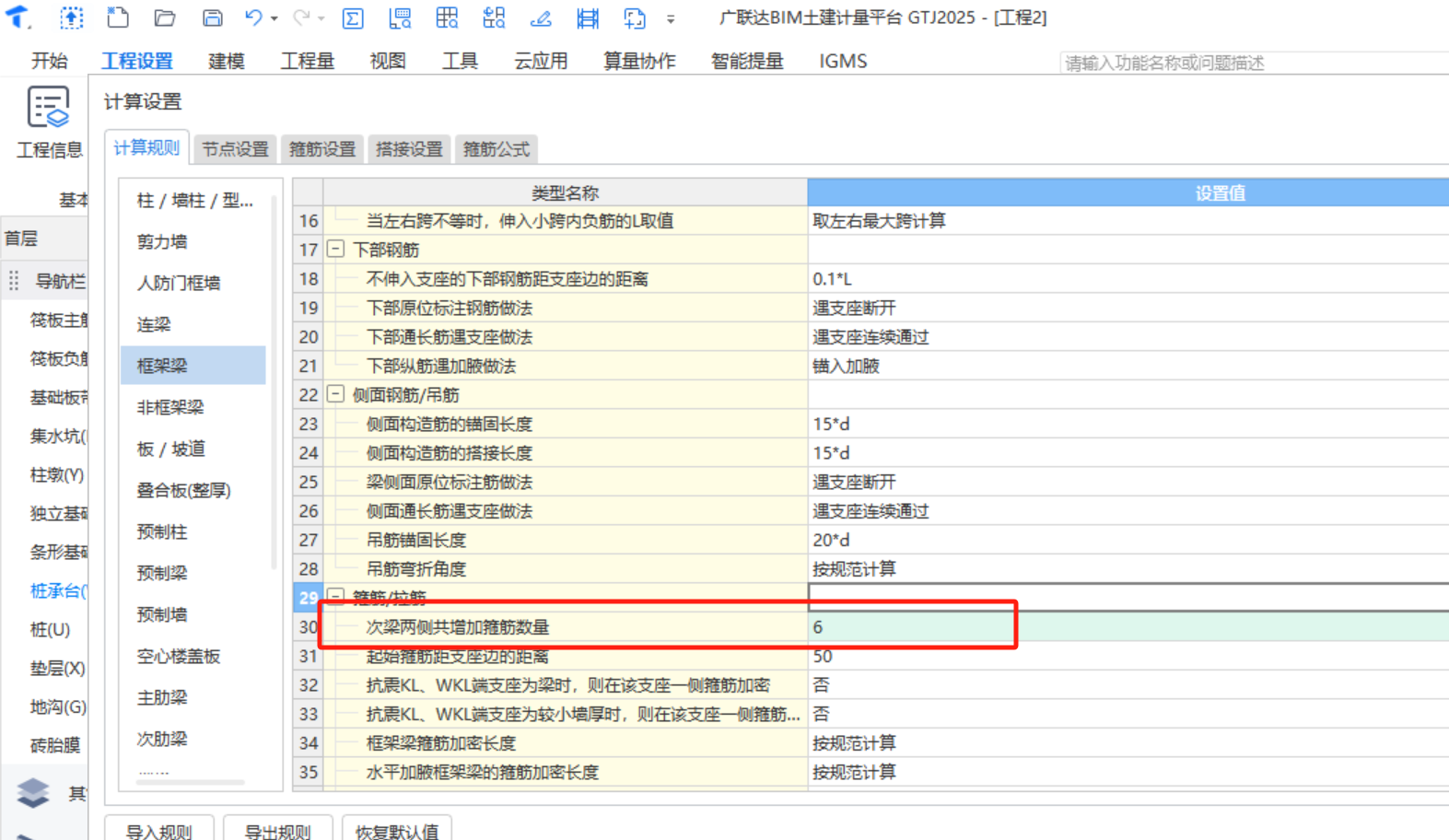Viewport: 1449px width, 840px height.
Task: Open the redo history dropdown arrow
Action: pos(321,18)
